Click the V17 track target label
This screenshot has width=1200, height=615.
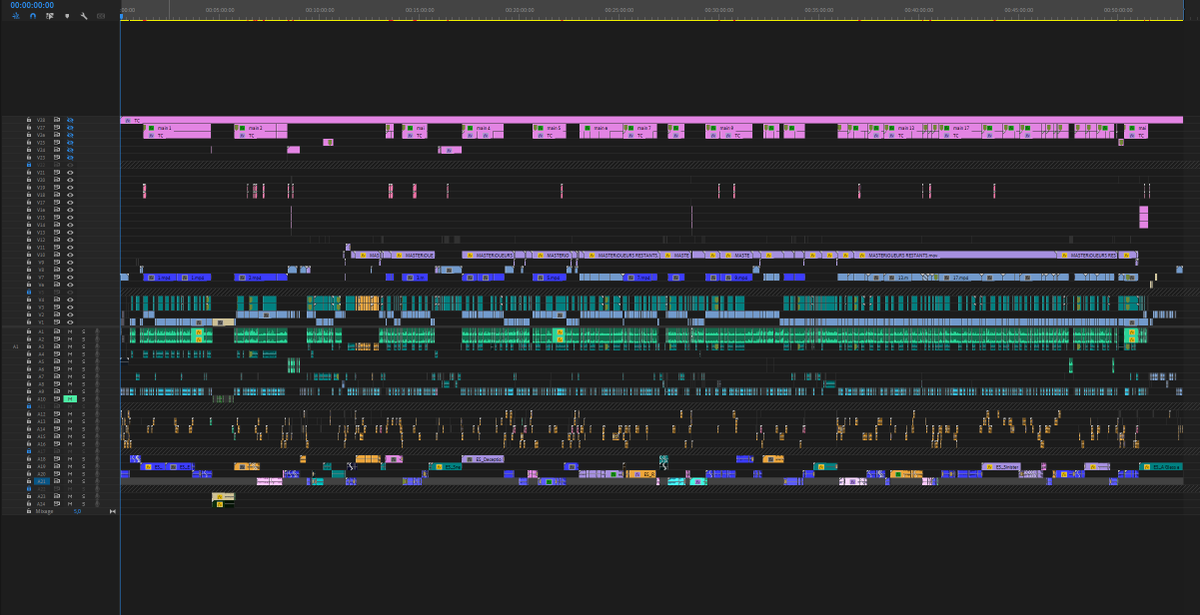(x=41, y=202)
